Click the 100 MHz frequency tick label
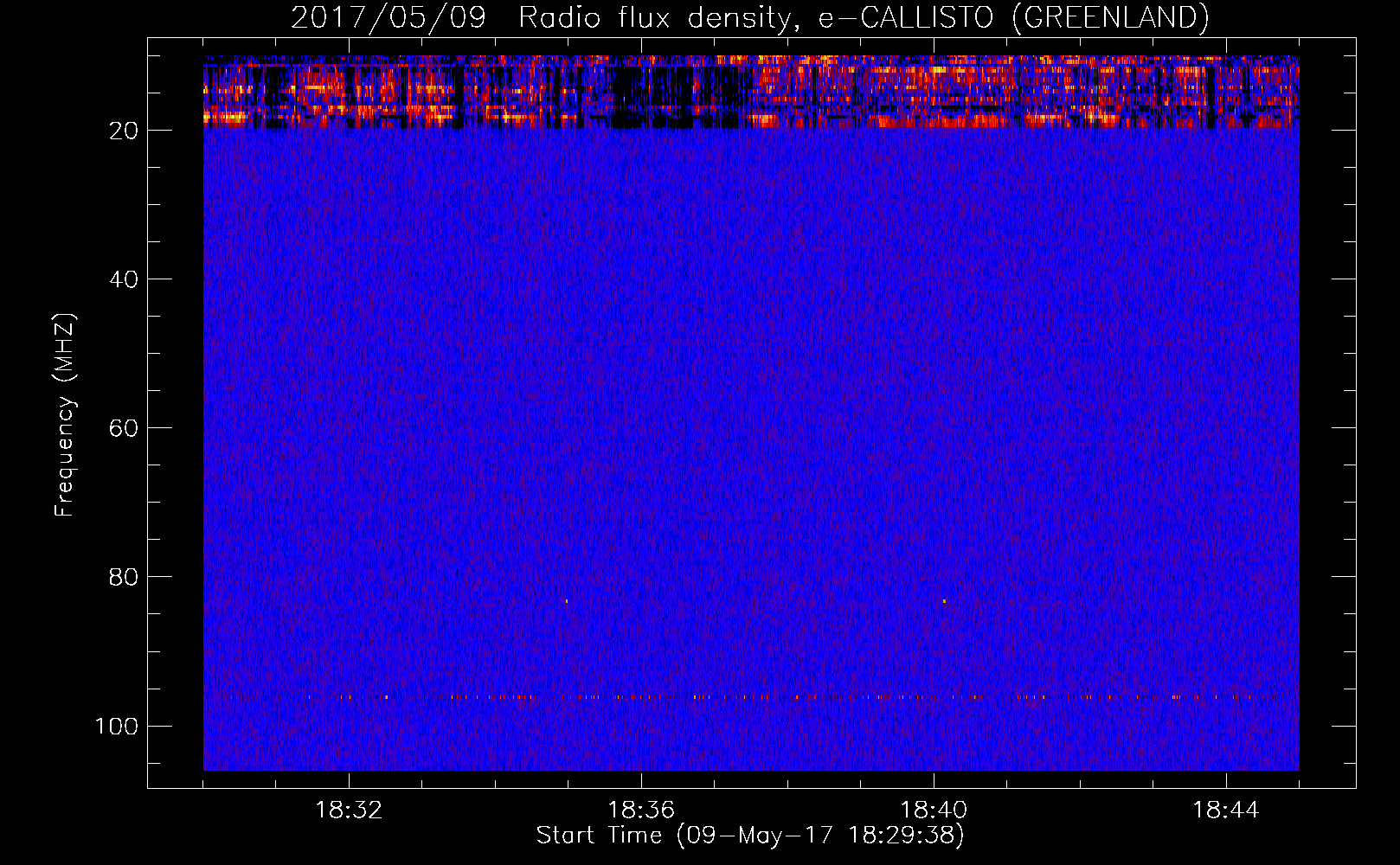The image size is (1400, 865). (x=117, y=726)
